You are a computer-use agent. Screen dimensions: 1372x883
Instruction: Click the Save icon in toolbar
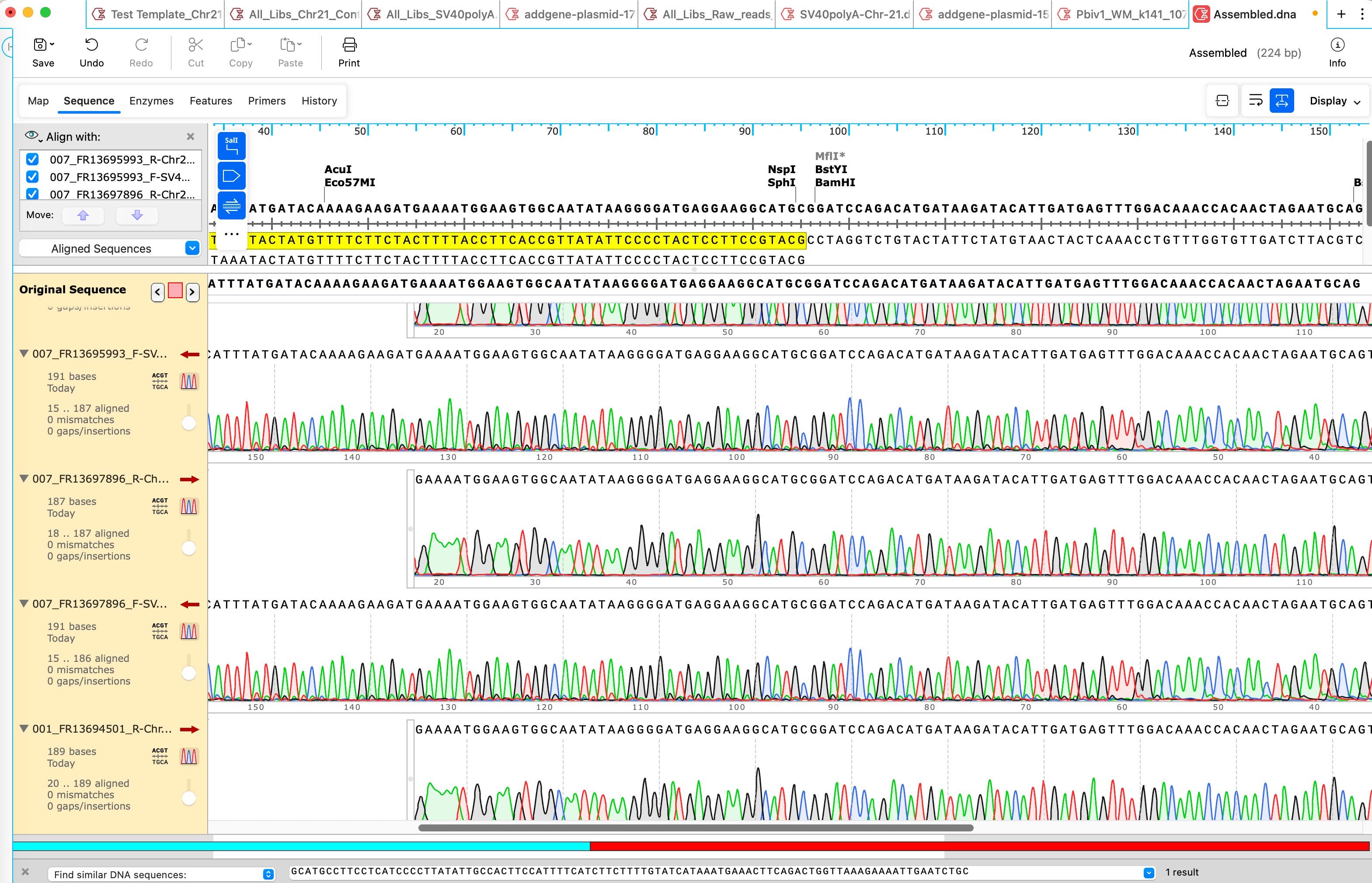(x=40, y=45)
